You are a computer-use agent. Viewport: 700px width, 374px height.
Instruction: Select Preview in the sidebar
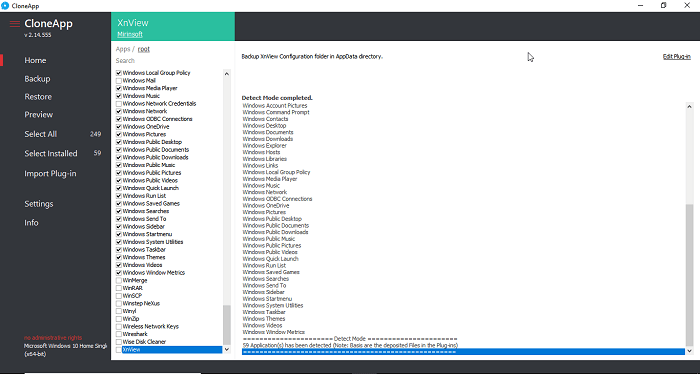[38, 114]
